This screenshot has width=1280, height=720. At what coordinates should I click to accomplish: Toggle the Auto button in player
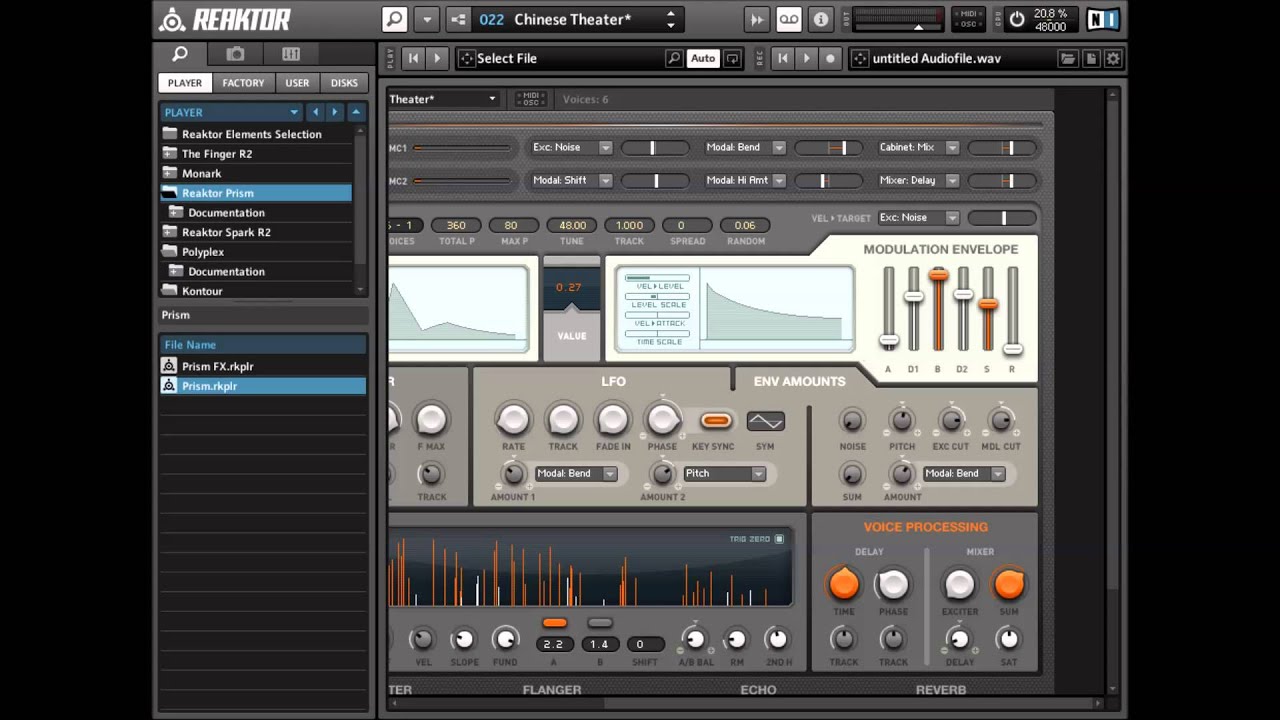(703, 59)
